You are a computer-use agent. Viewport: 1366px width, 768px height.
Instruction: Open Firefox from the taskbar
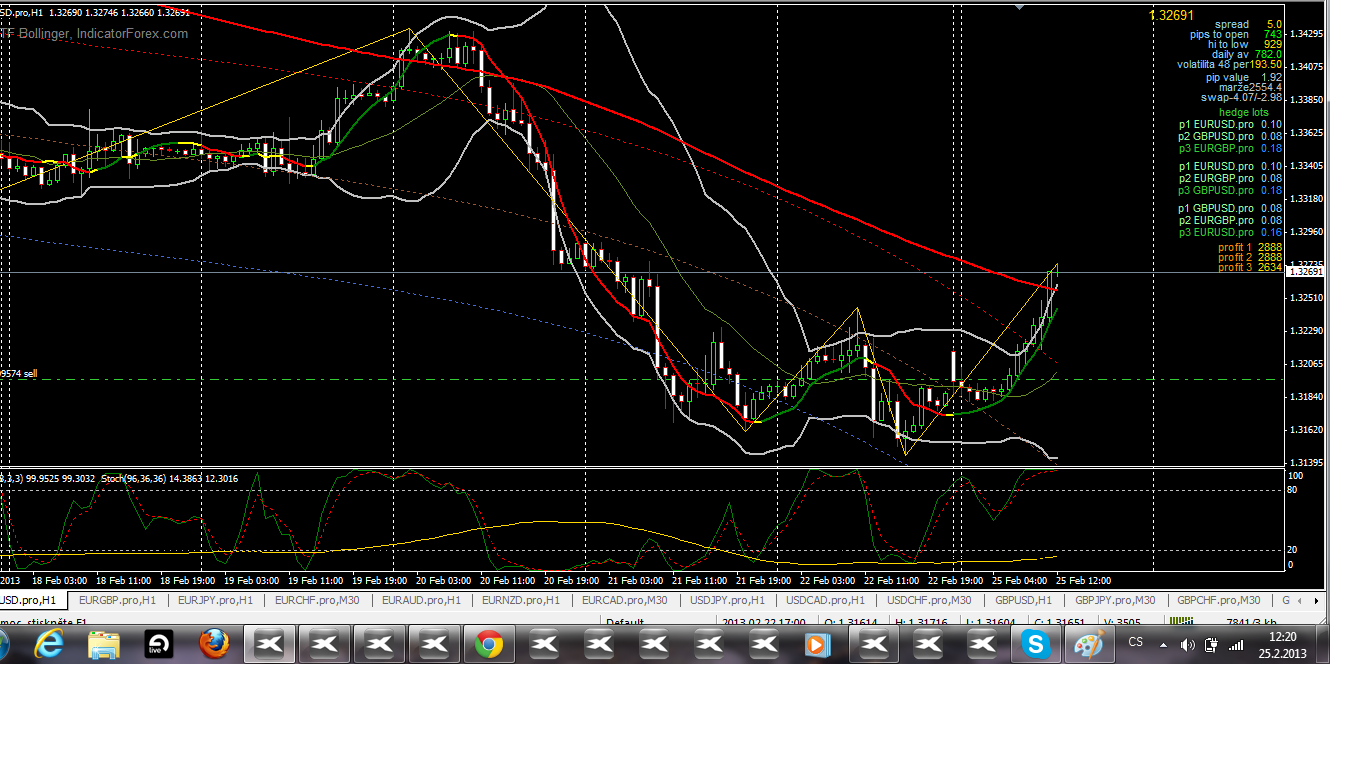click(x=214, y=645)
